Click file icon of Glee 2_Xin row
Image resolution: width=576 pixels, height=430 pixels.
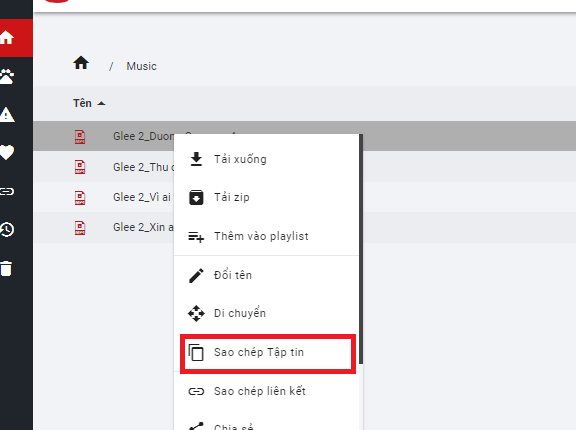click(x=80, y=228)
